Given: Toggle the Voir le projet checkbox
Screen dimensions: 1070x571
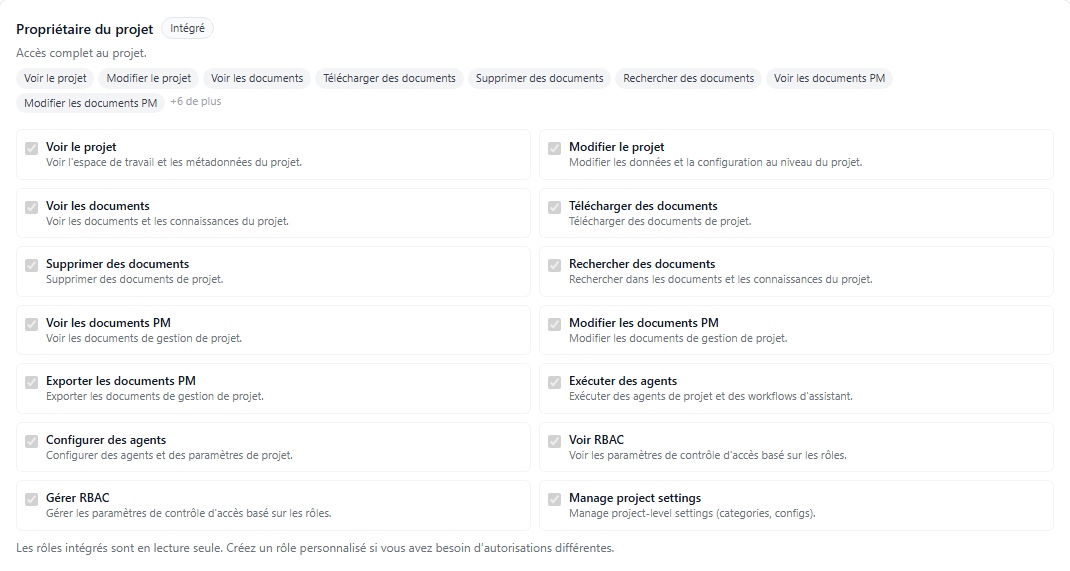Looking at the screenshot, I should (x=31, y=148).
